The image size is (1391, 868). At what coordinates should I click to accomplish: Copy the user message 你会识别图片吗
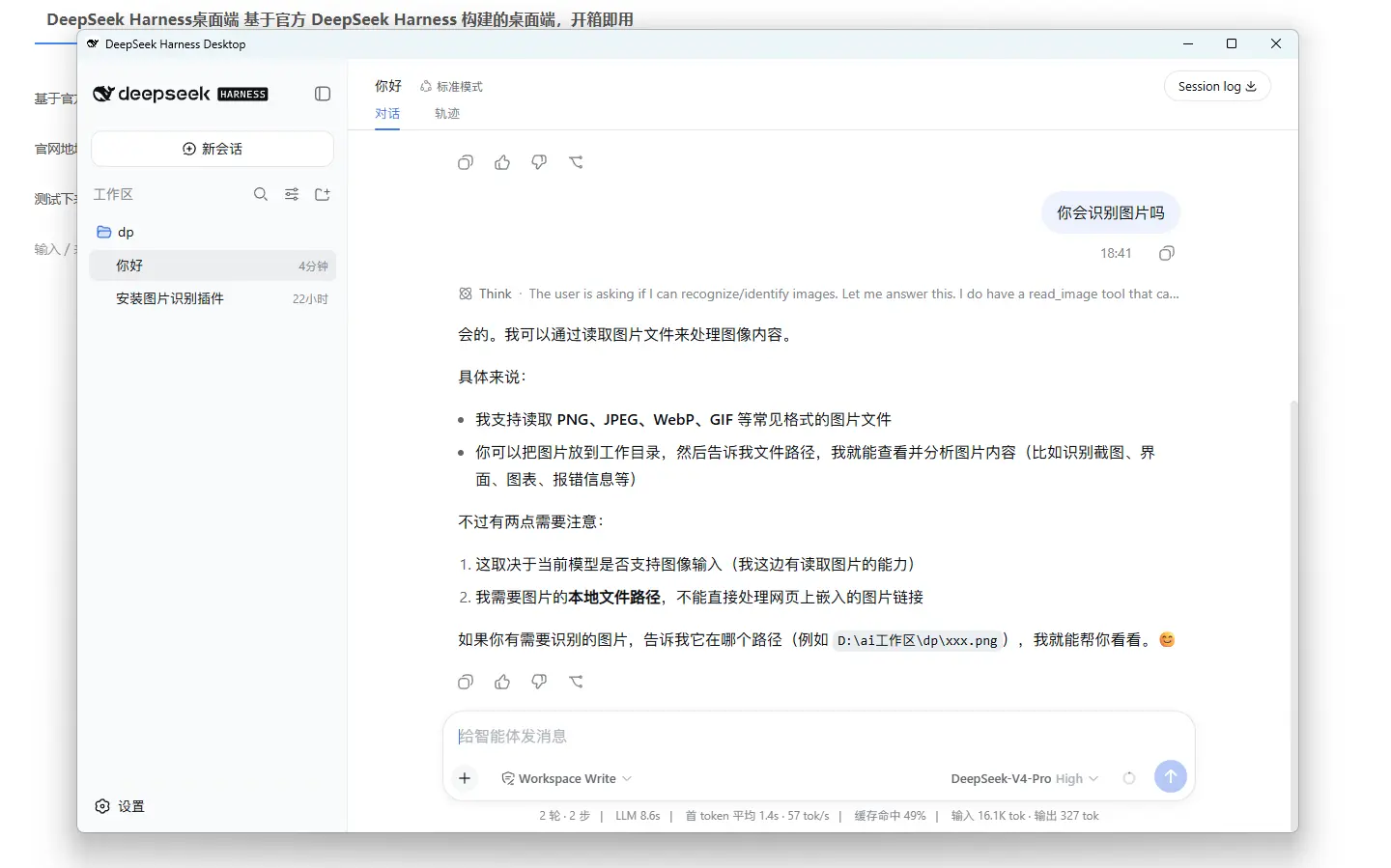click(x=1167, y=253)
